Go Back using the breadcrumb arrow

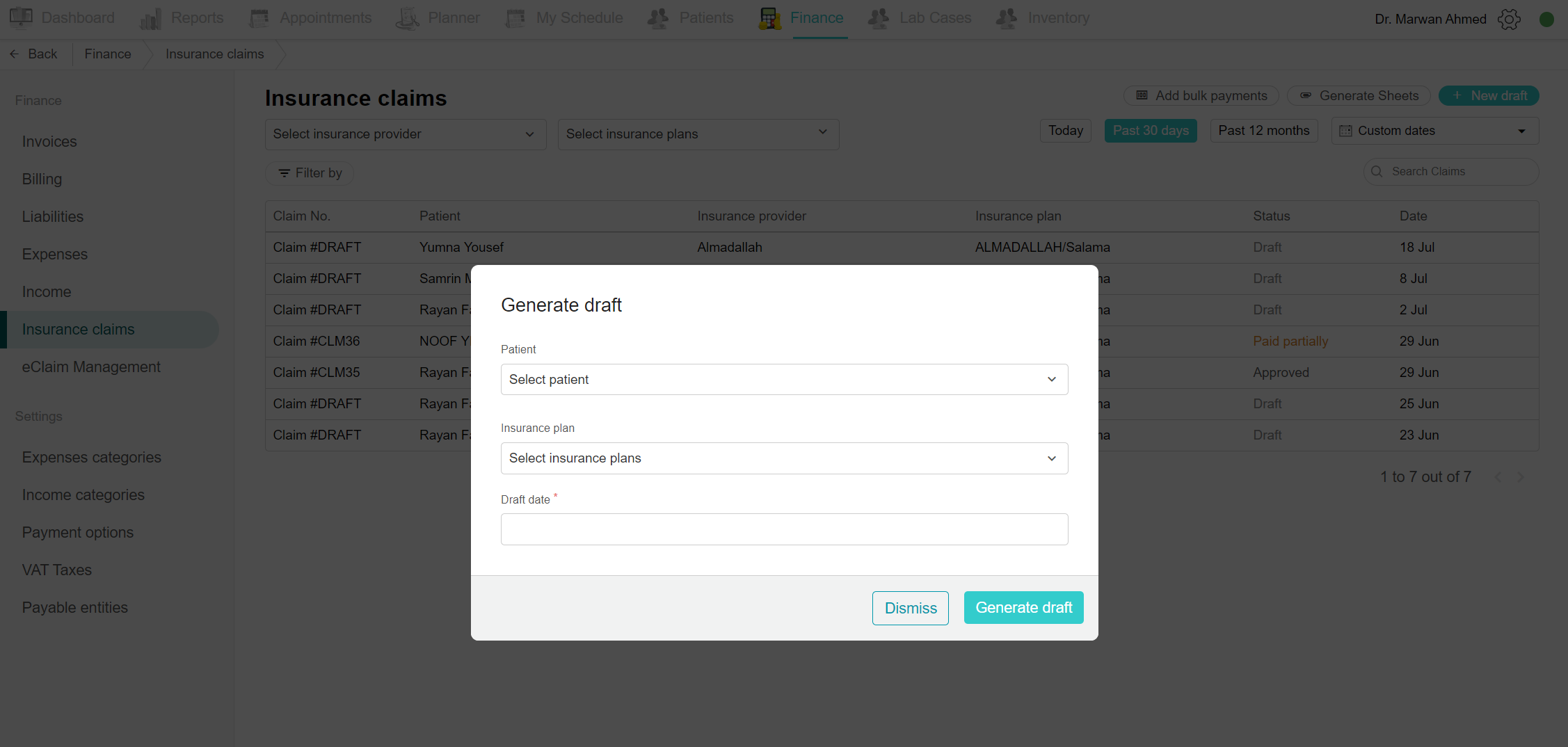pos(14,54)
